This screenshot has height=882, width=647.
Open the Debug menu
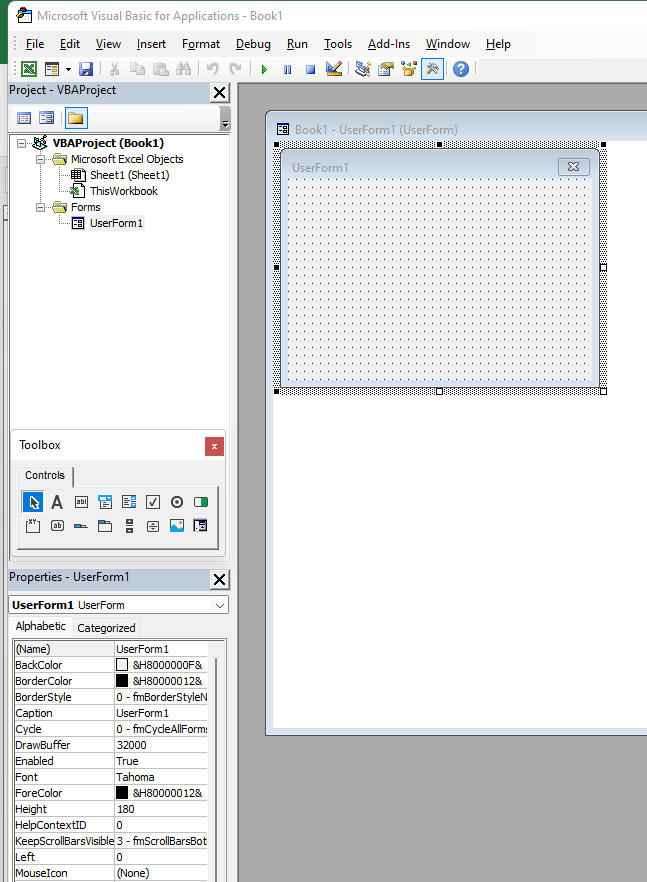(253, 44)
